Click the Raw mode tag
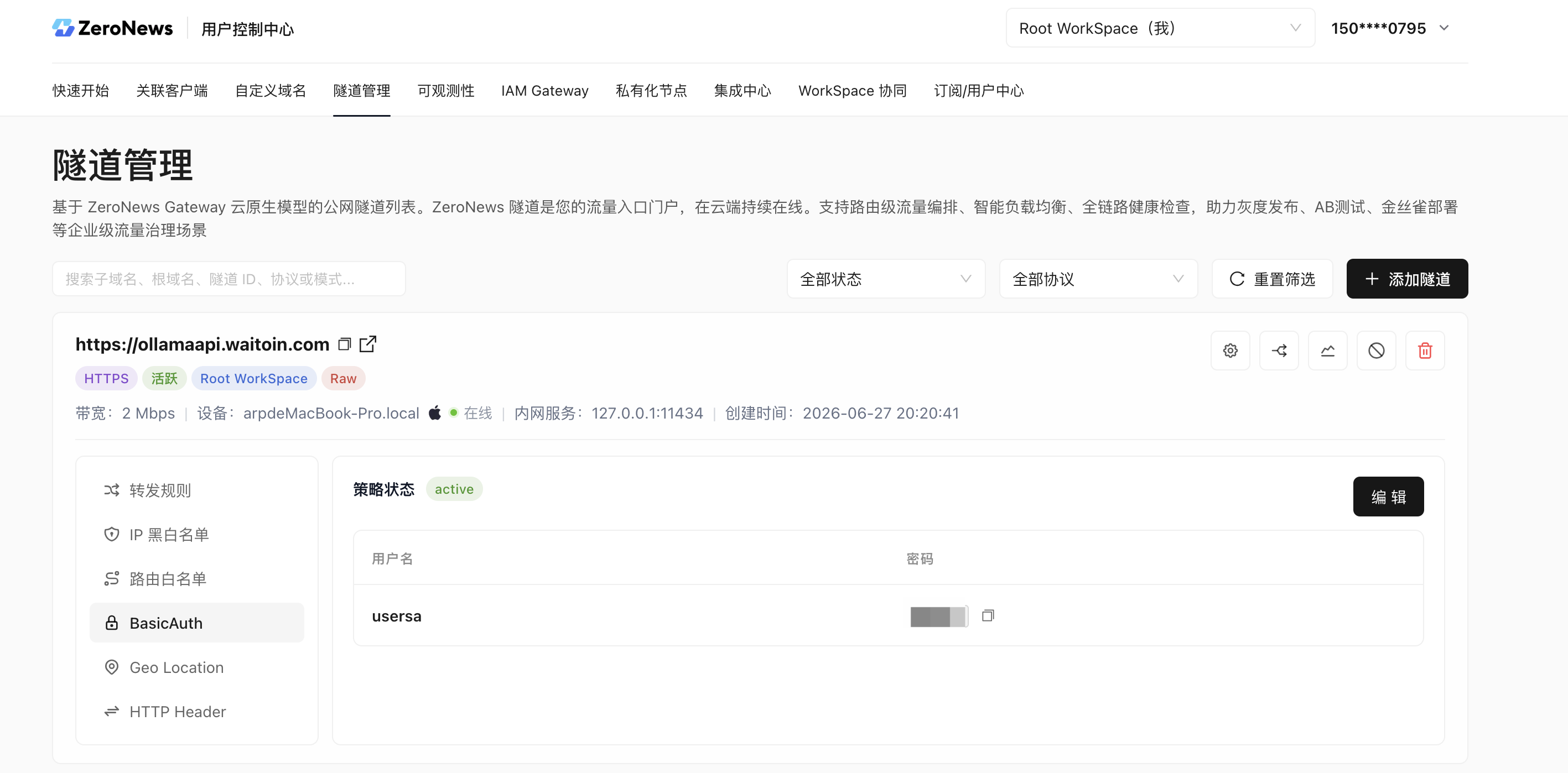 coord(343,378)
